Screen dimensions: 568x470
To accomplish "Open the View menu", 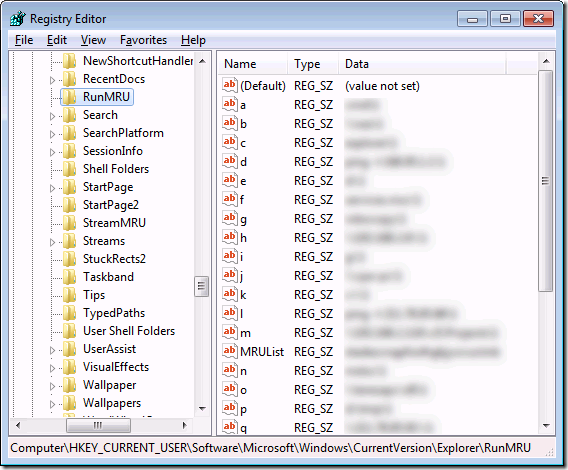I will click(x=93, y=40).
